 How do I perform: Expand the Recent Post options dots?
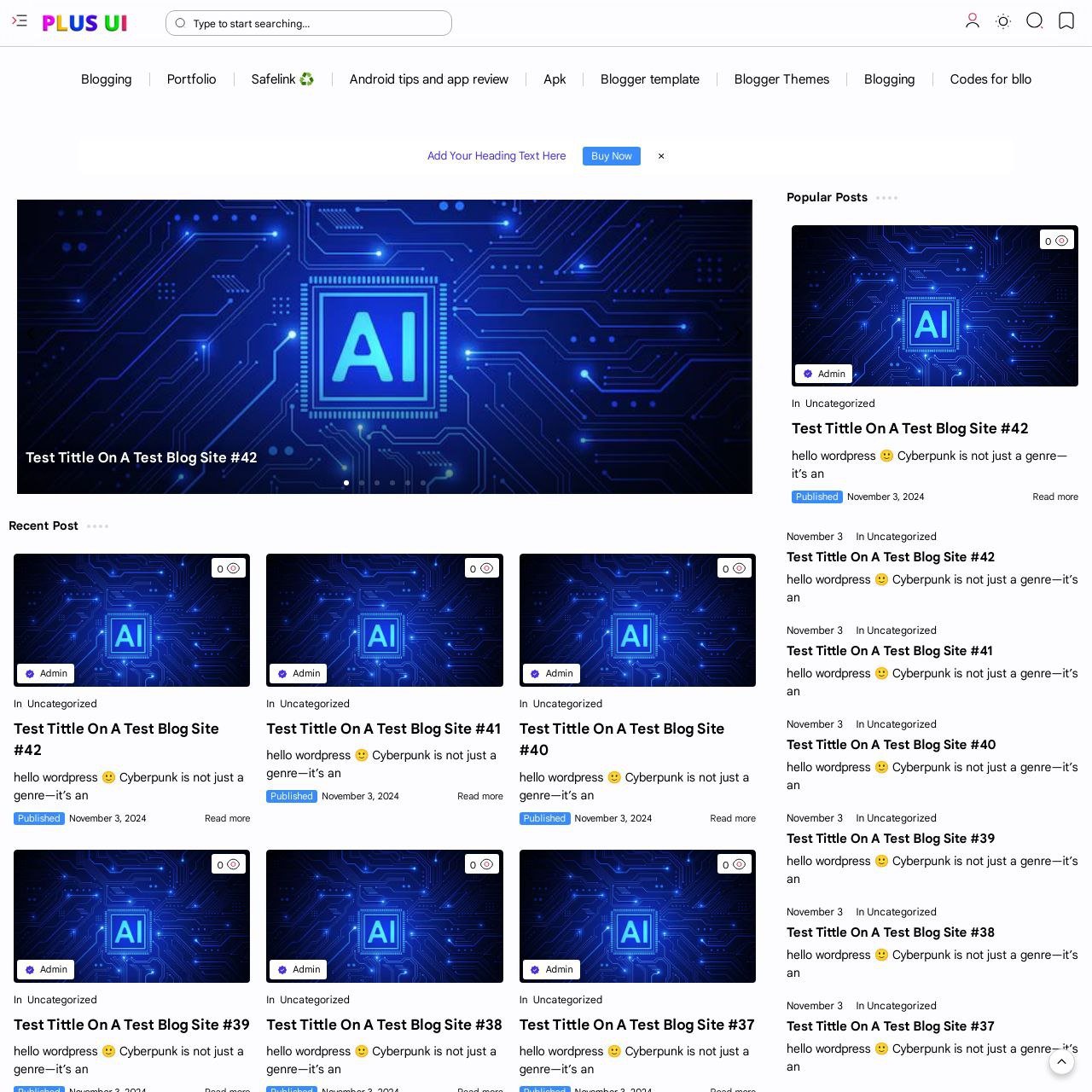[x=97, y=526]
